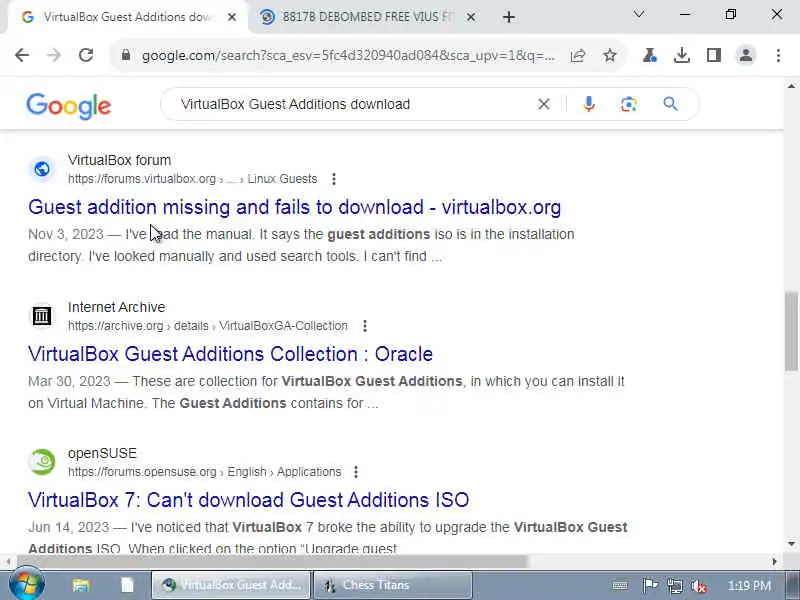This screenshot has width=800, height=600.
Task: Open Chrome Labs flask icon
Action: pos(649,55)
